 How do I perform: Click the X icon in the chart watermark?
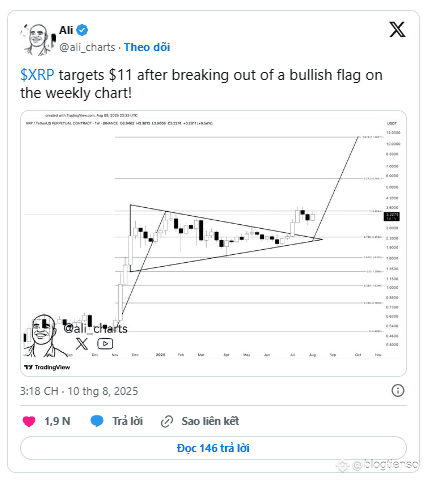(82, 343)
